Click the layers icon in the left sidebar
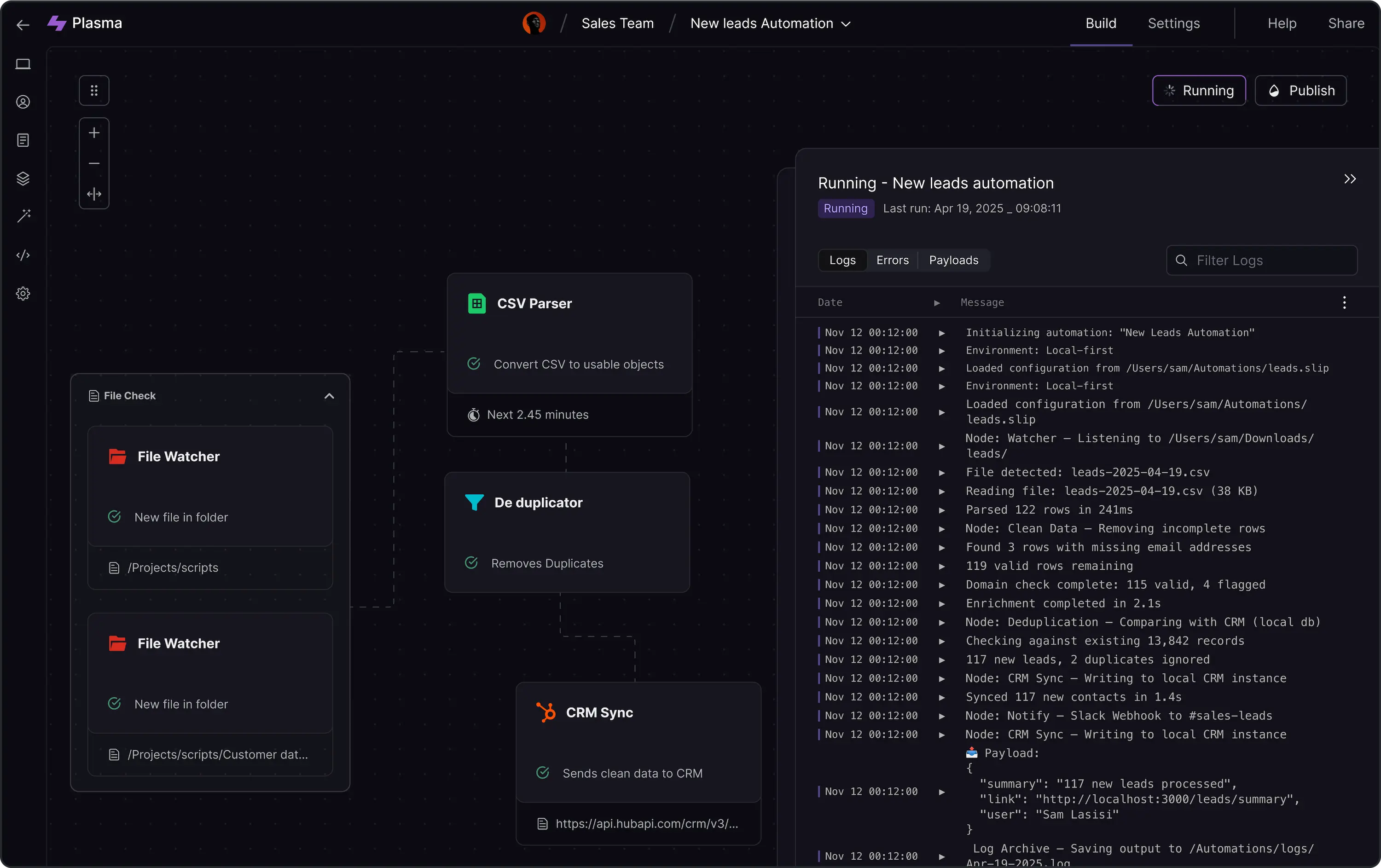Screen dimensions: 1381x868 tap(23, 178)
